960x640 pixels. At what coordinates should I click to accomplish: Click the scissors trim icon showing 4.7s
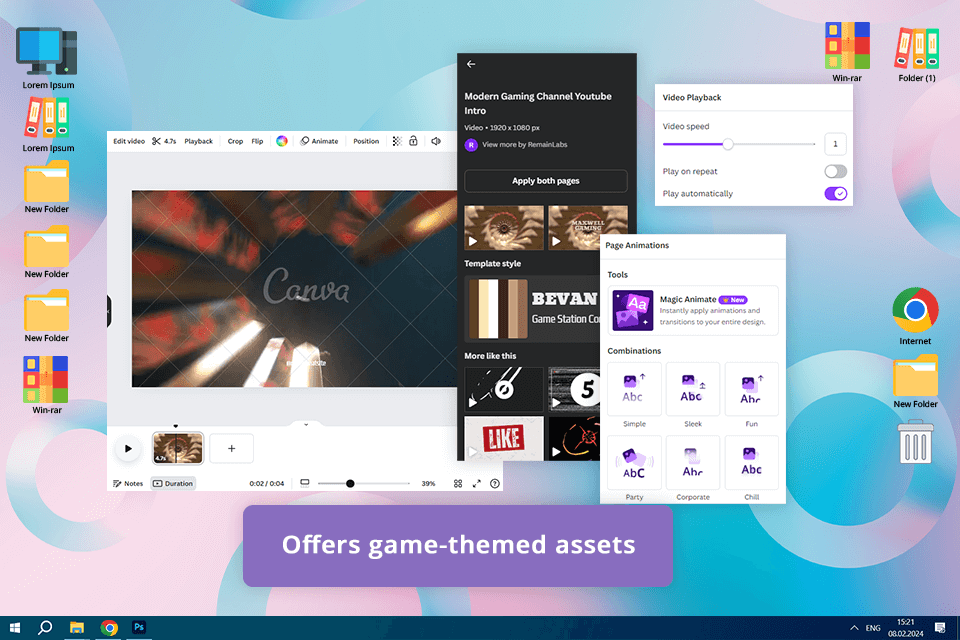coord(164,141)
